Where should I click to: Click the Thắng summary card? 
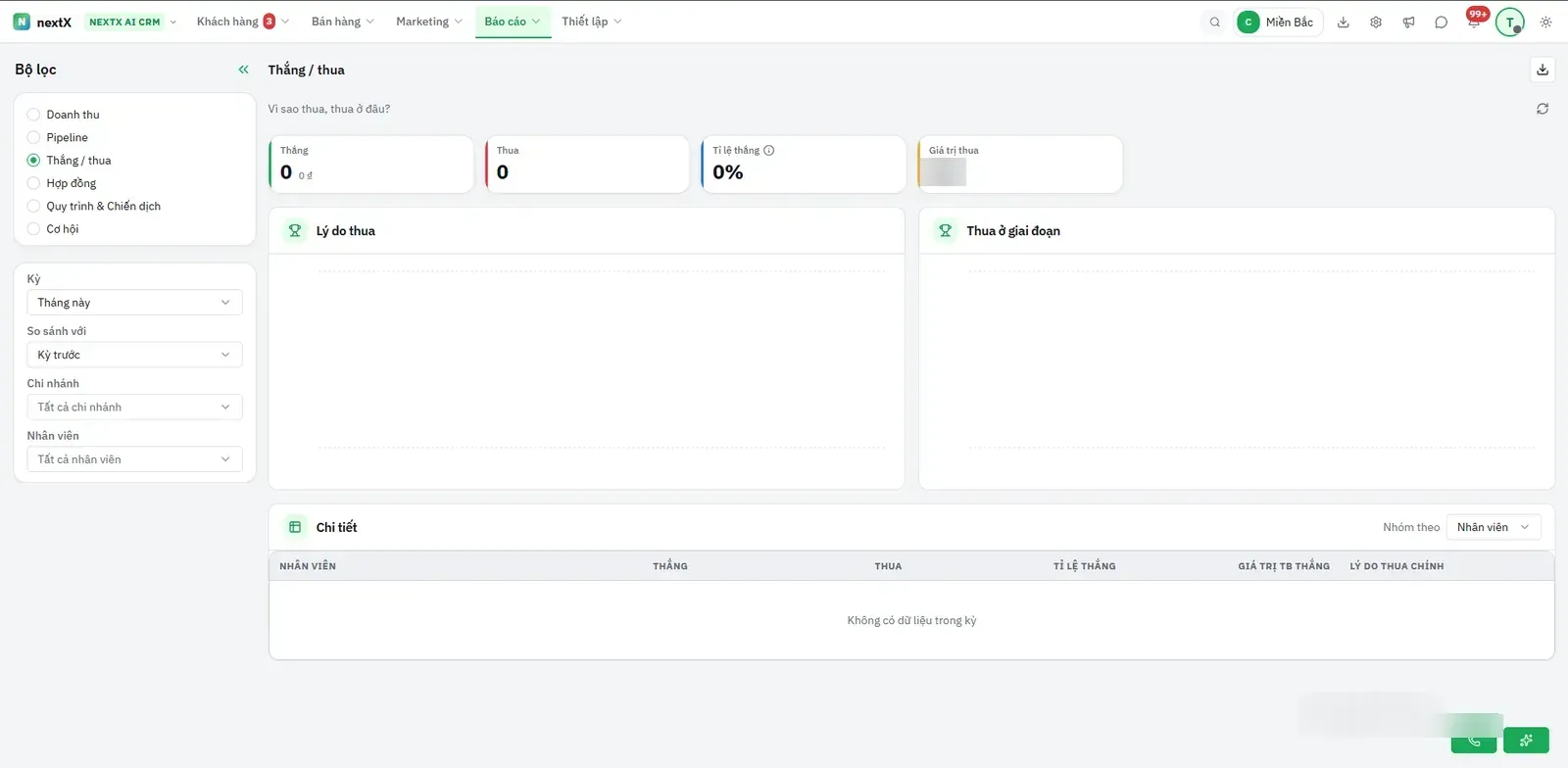tap(371, 165)
